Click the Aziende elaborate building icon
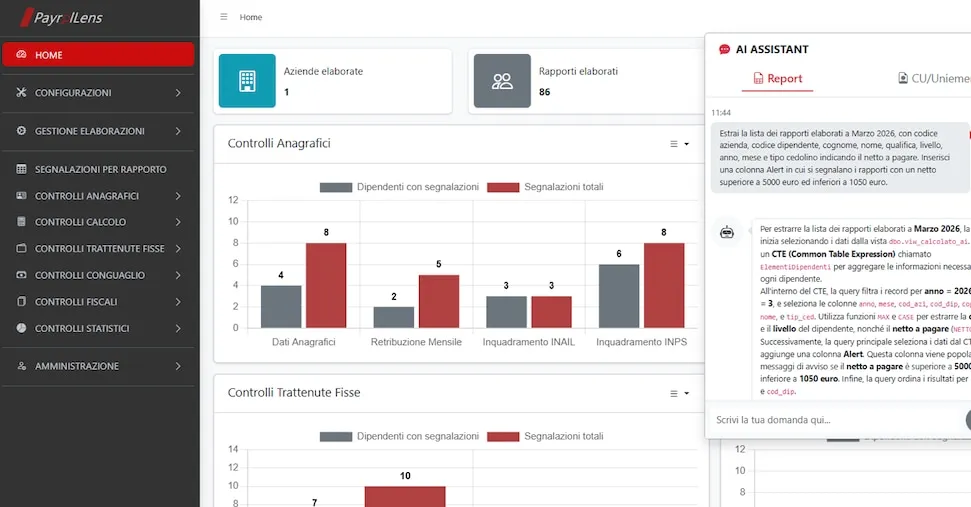 click(x=247, y=81)
